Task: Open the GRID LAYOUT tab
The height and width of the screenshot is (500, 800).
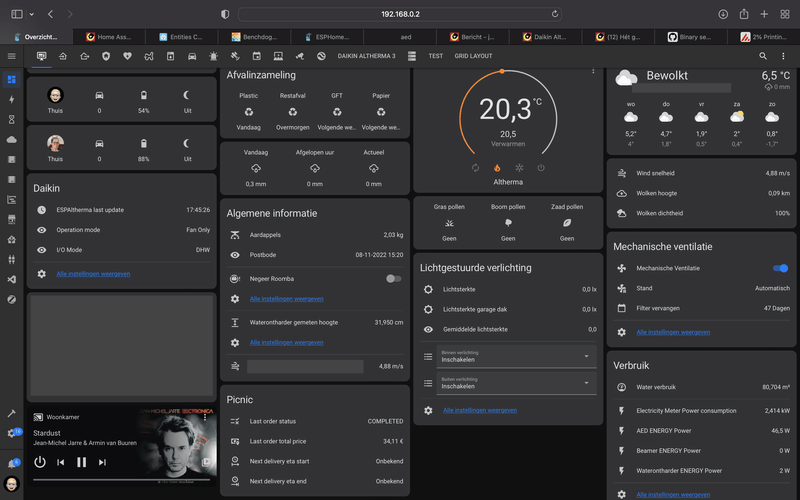Action: [x=474, y=56]
